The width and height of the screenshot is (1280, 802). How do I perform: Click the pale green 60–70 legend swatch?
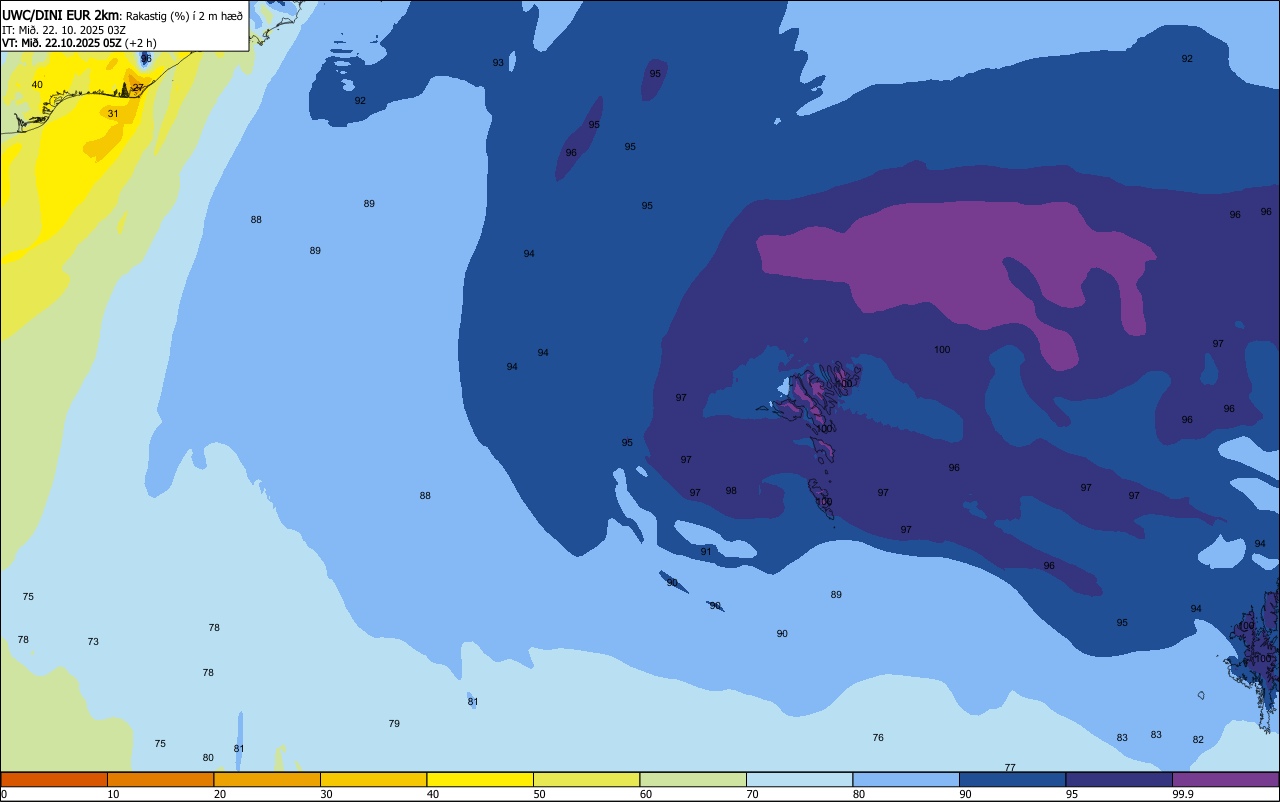[x=693, y=779]
